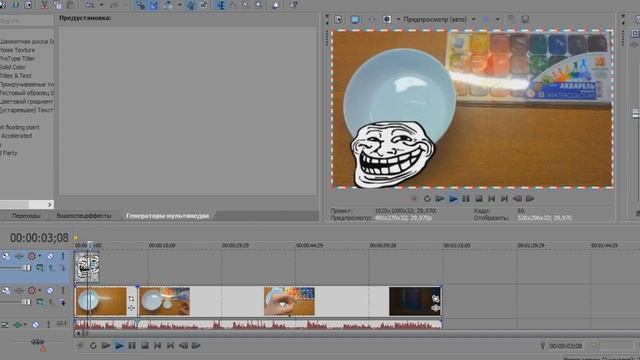
Task: Select the Генераторы мультимедиа tab
Action: click(x=167, y=216)
